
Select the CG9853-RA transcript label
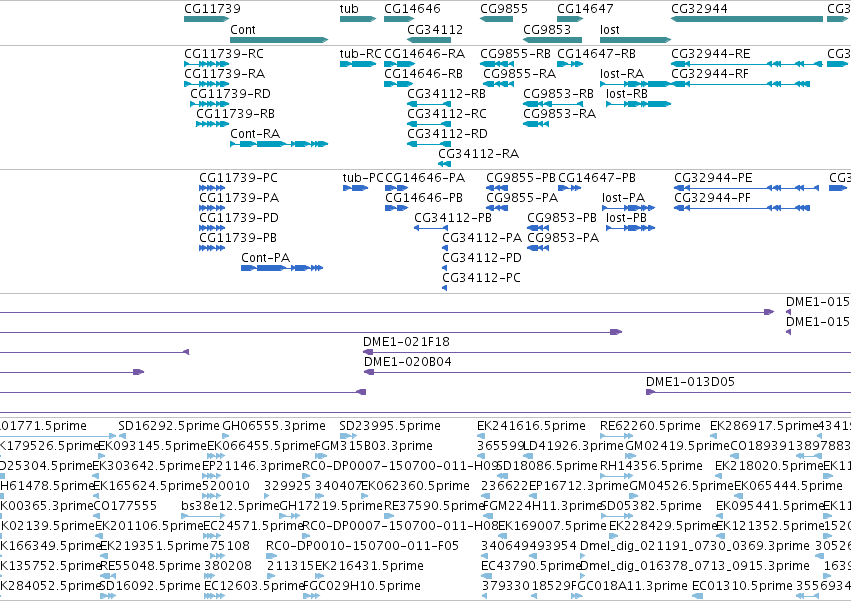[x=560, y=114]
